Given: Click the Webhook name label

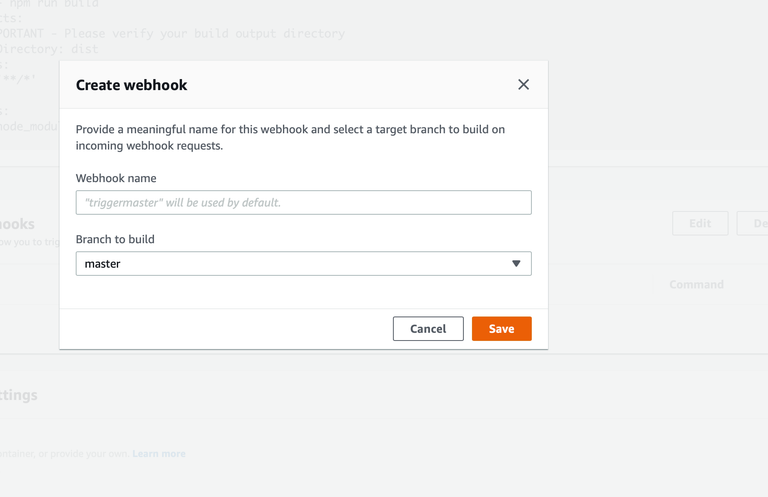Looking at the screenshot, I should (116, 178).
